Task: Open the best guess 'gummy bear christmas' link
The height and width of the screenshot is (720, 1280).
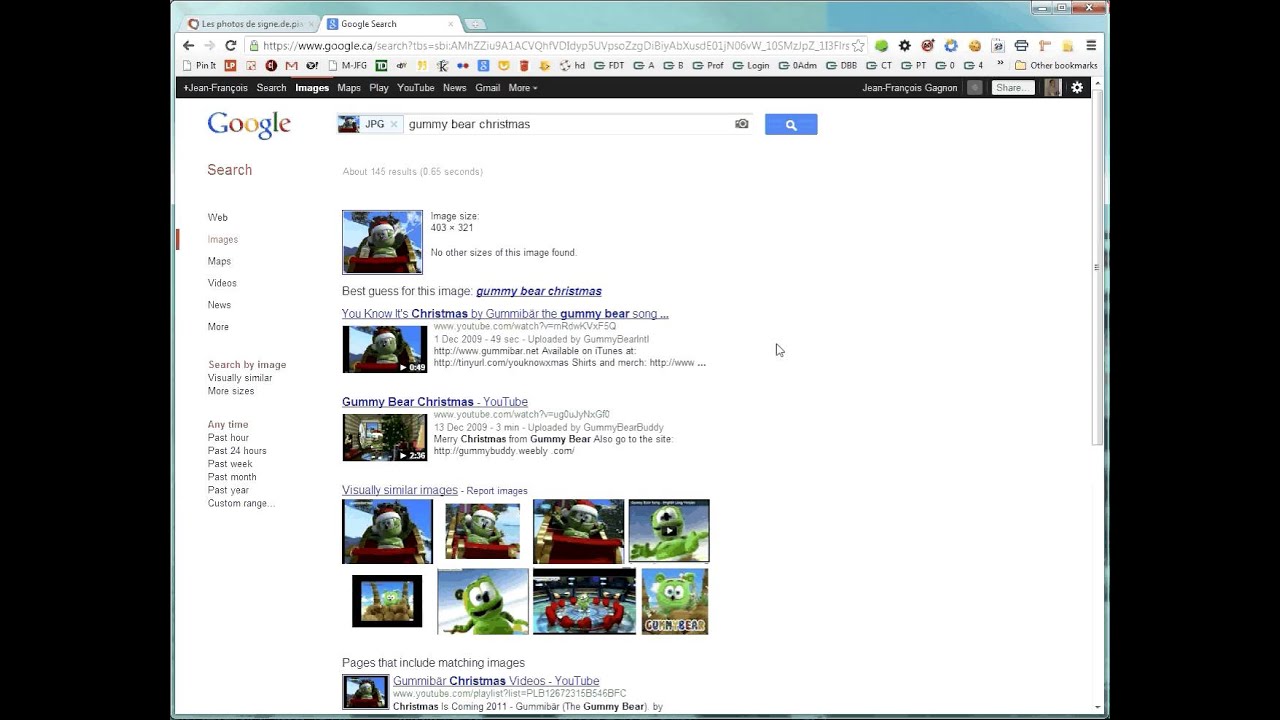Action: point(539,291)
